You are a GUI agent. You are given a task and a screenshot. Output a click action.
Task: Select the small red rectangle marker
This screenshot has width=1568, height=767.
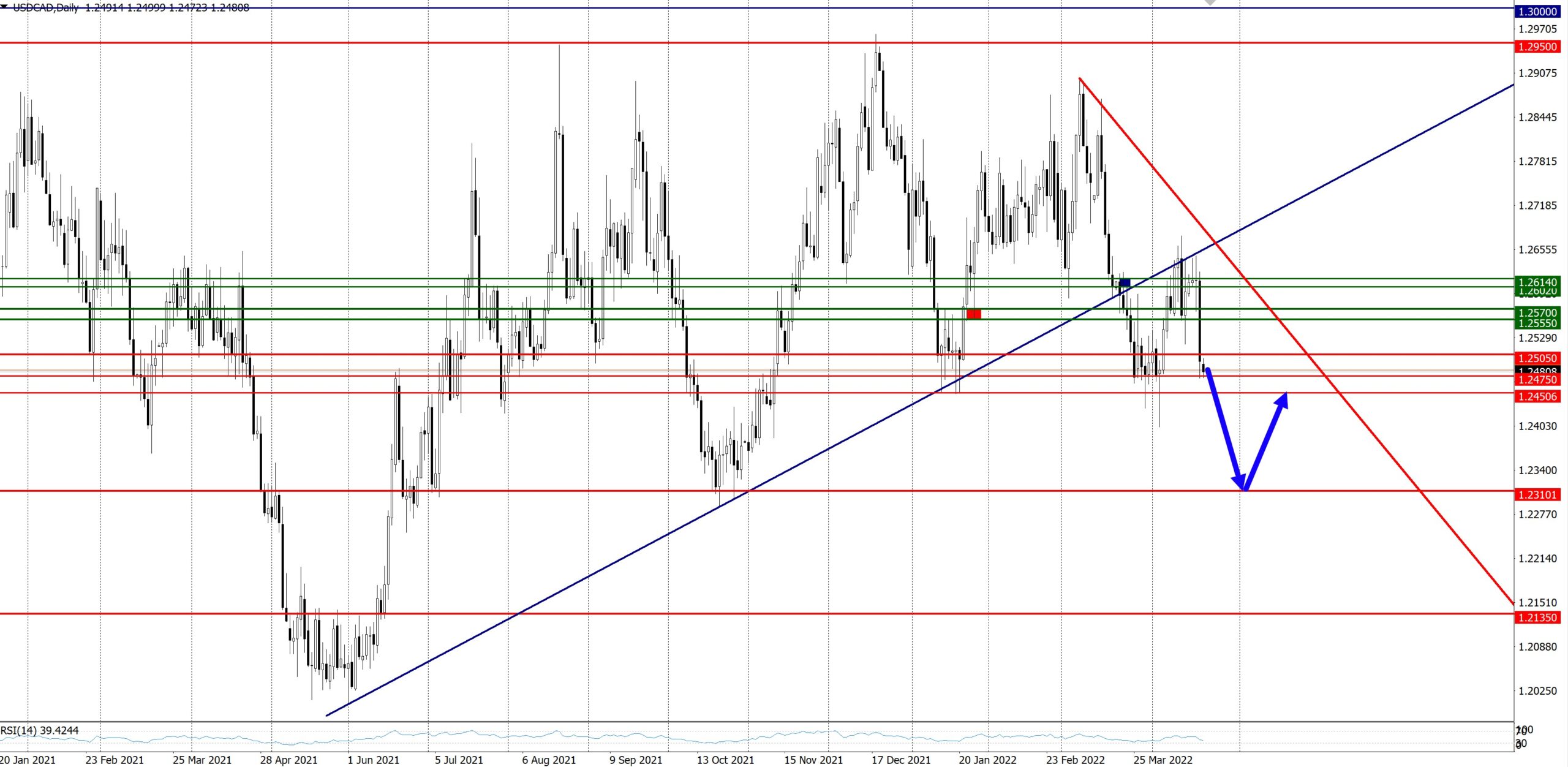click(x=974, y=314)
